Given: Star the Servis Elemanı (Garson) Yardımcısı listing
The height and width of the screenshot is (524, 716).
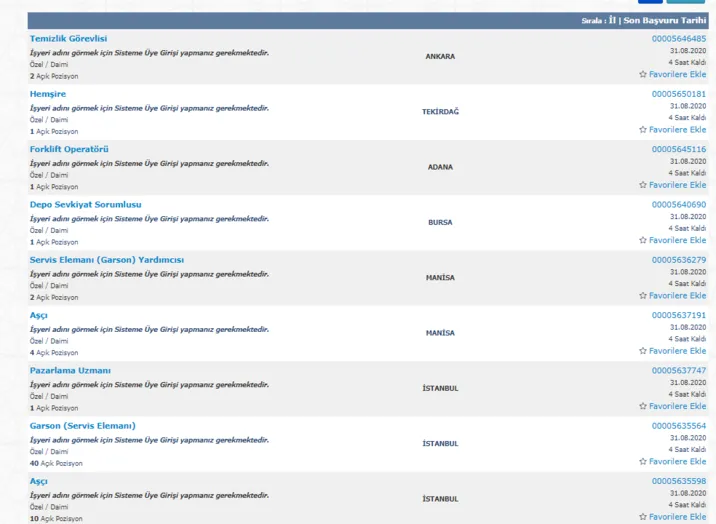Looking at the screenshot, I should pyautogui.click(x=643, y=296).
